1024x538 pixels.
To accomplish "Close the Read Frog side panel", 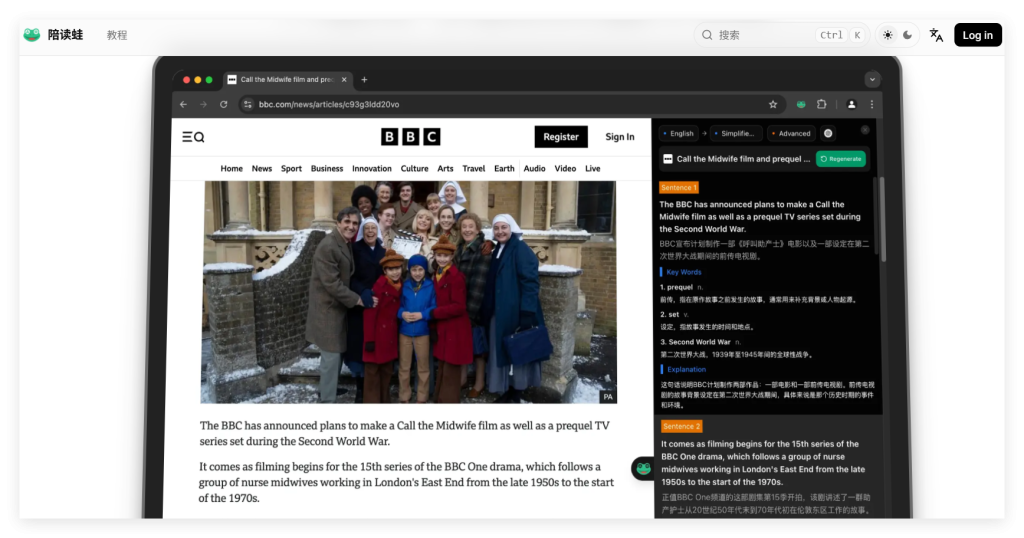I will point(865,130).
